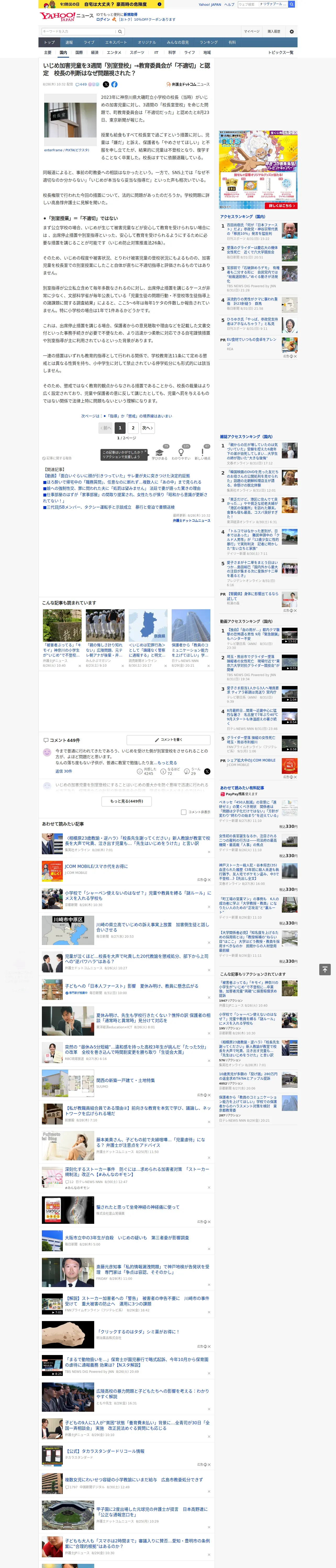Screen dimensions: 336x1568
Task: Share the first comment on X
Action: (207, 771)
